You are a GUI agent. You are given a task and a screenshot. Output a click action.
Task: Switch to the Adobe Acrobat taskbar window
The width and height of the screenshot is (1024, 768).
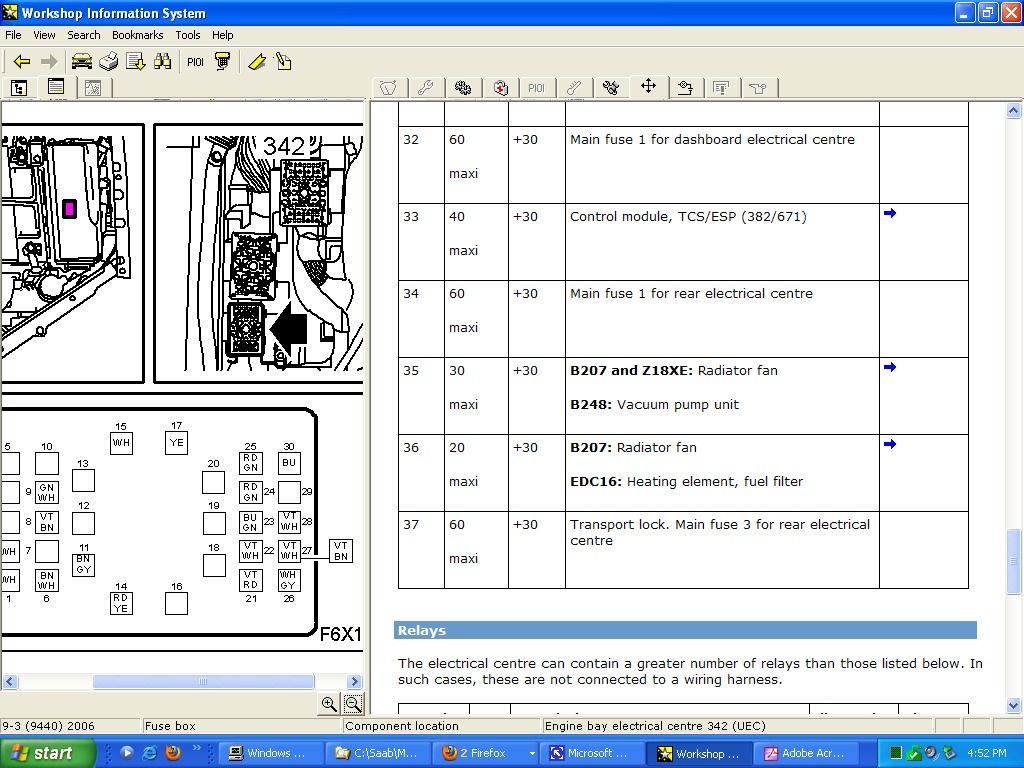(807, 753)
